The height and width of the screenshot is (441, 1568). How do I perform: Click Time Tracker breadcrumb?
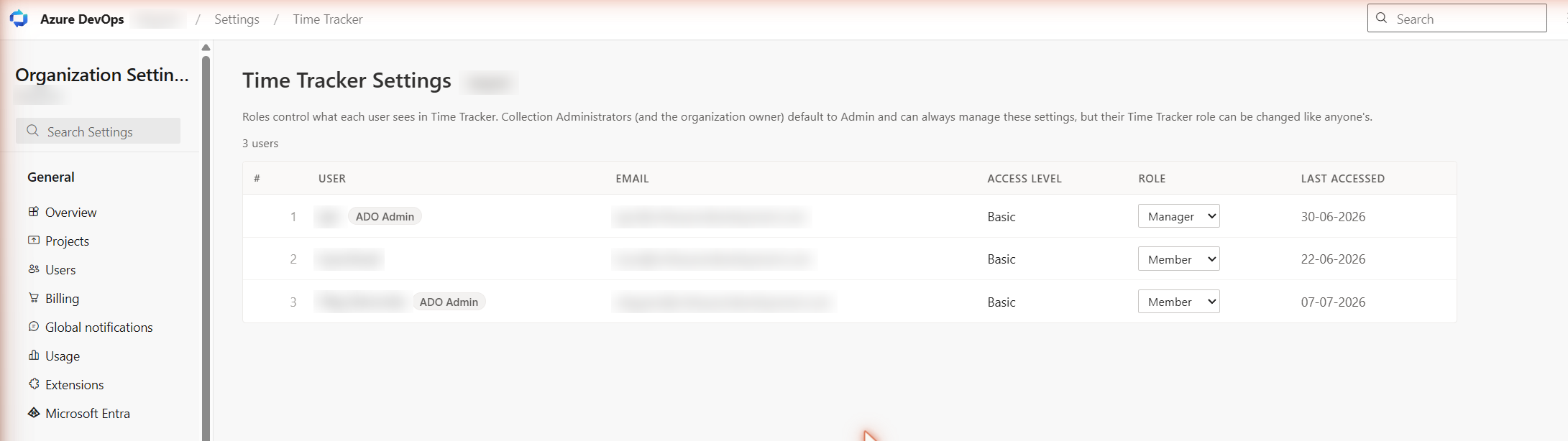coord(328,19)
